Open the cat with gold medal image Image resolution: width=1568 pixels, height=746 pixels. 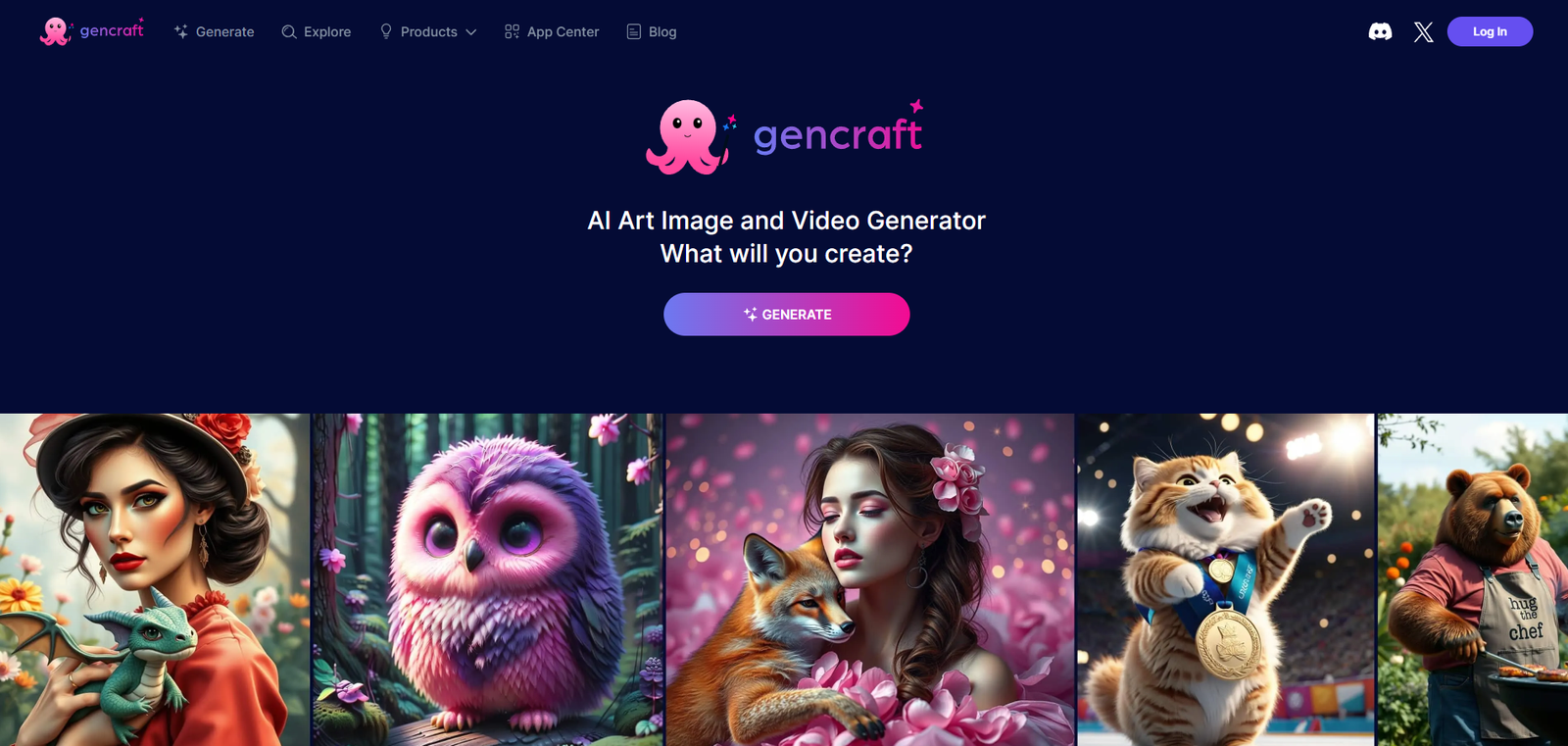pyautogui.click(x=1226, y=579)
